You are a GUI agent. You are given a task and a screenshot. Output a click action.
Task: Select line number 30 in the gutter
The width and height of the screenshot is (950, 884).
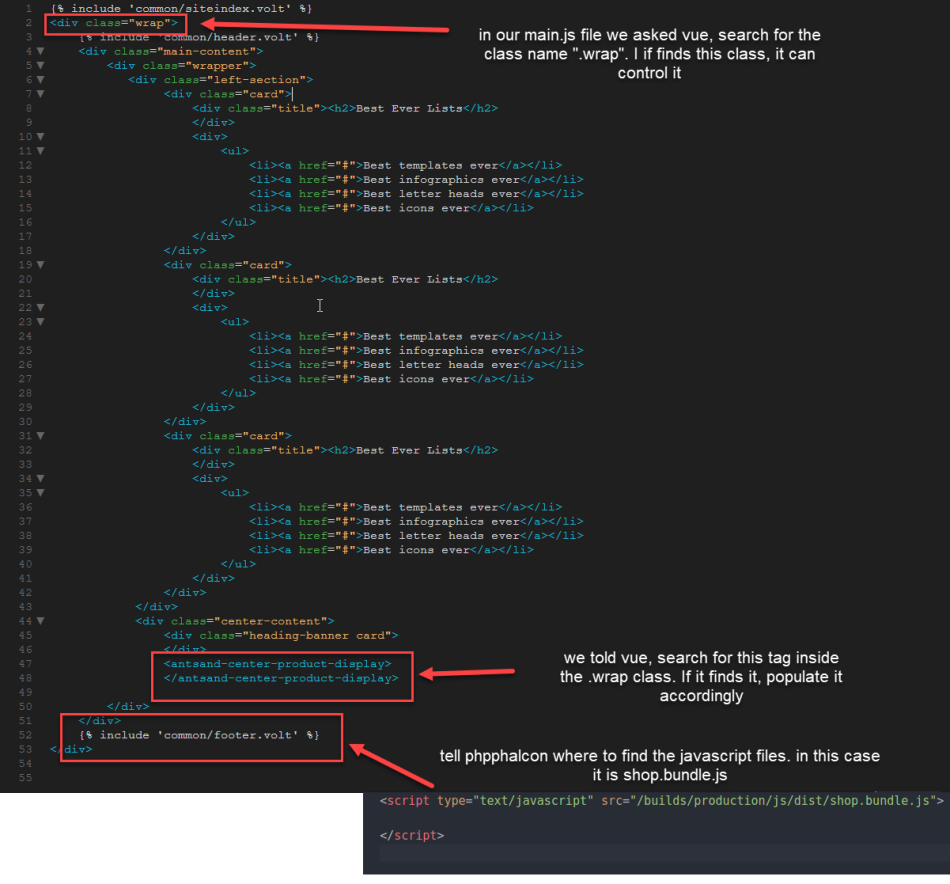25,422
